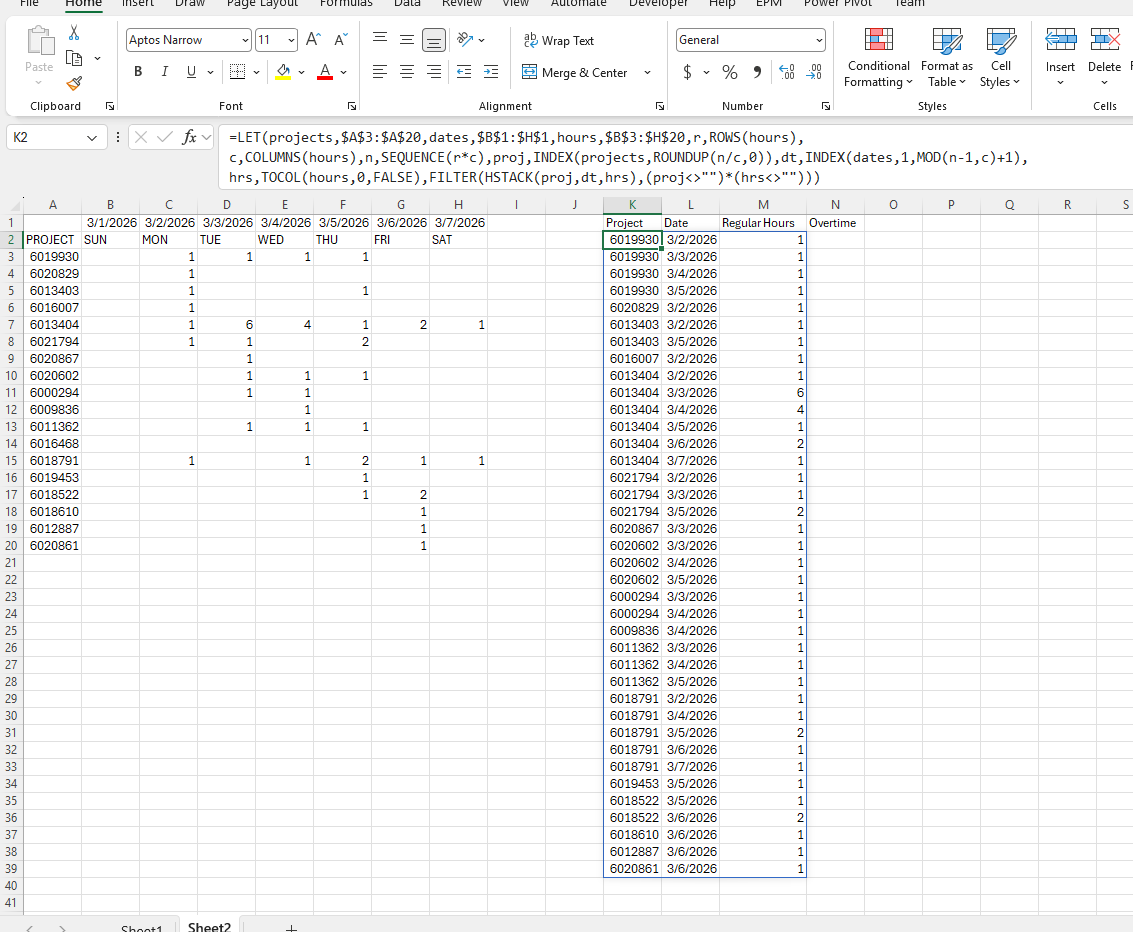Increase the cell indent
The width and height of the screenshot is (1133, 932).
point(491,72)
